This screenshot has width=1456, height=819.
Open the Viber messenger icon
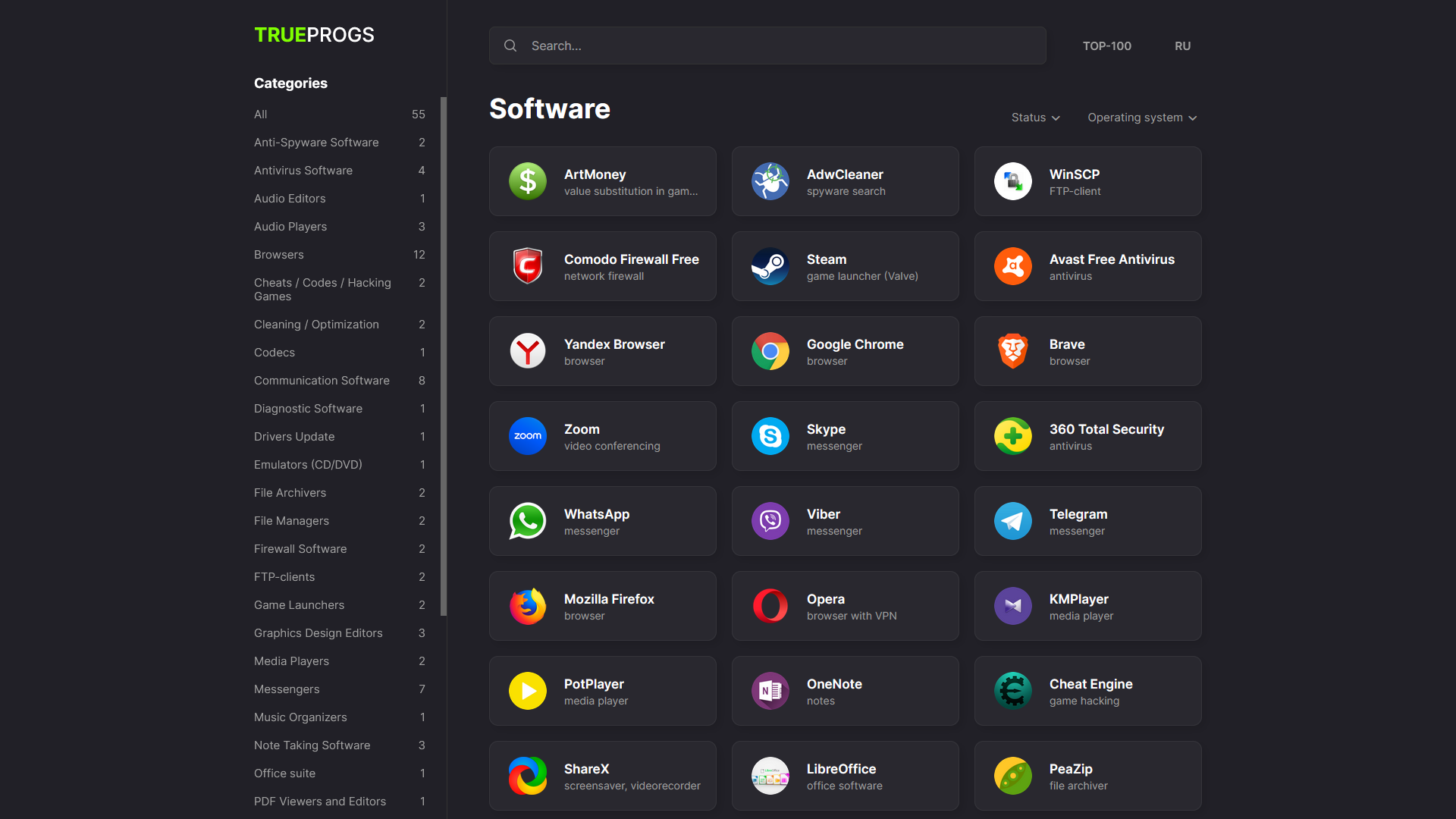(x=770, y=521)
